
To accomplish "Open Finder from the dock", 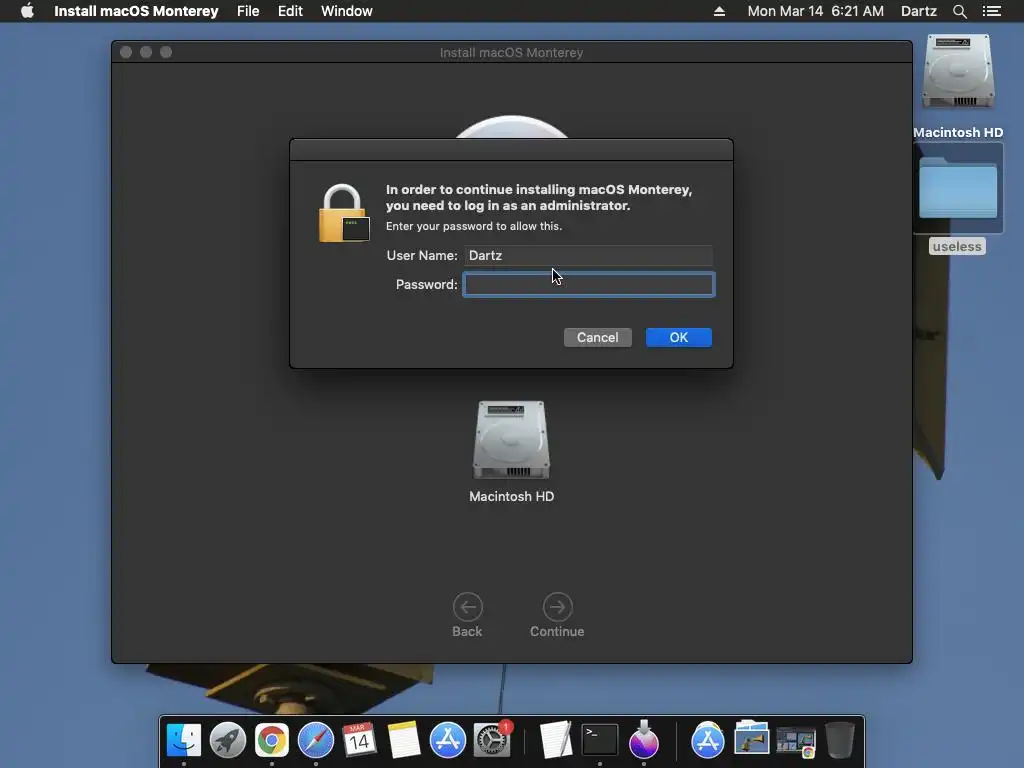I will (x=184, y=740).
